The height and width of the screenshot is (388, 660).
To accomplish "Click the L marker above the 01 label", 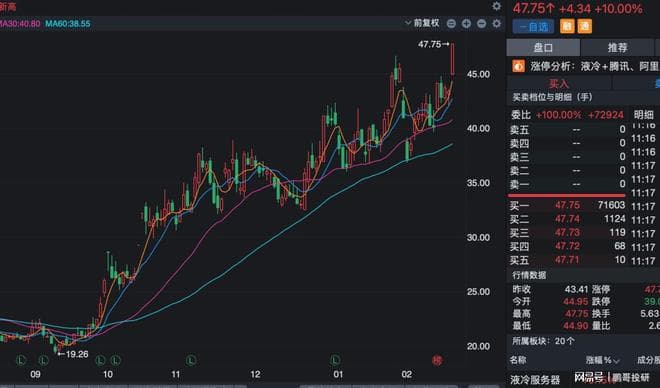I will tap(335, 360).
